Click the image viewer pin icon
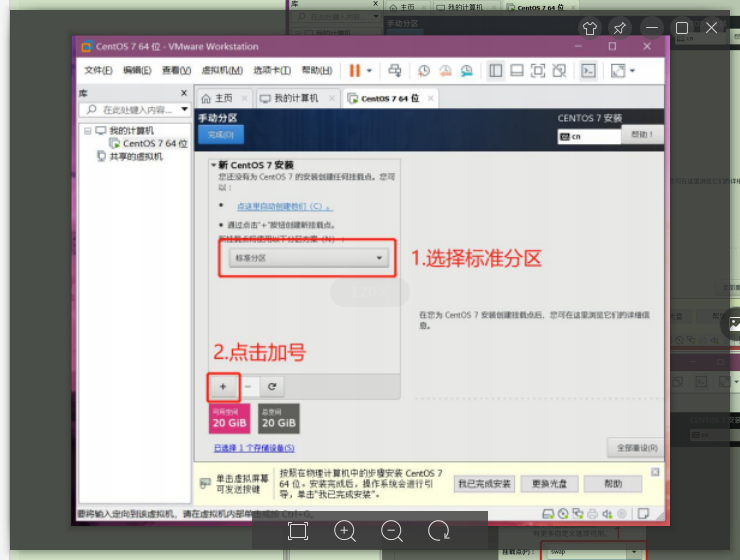 (x=620, y=28)
